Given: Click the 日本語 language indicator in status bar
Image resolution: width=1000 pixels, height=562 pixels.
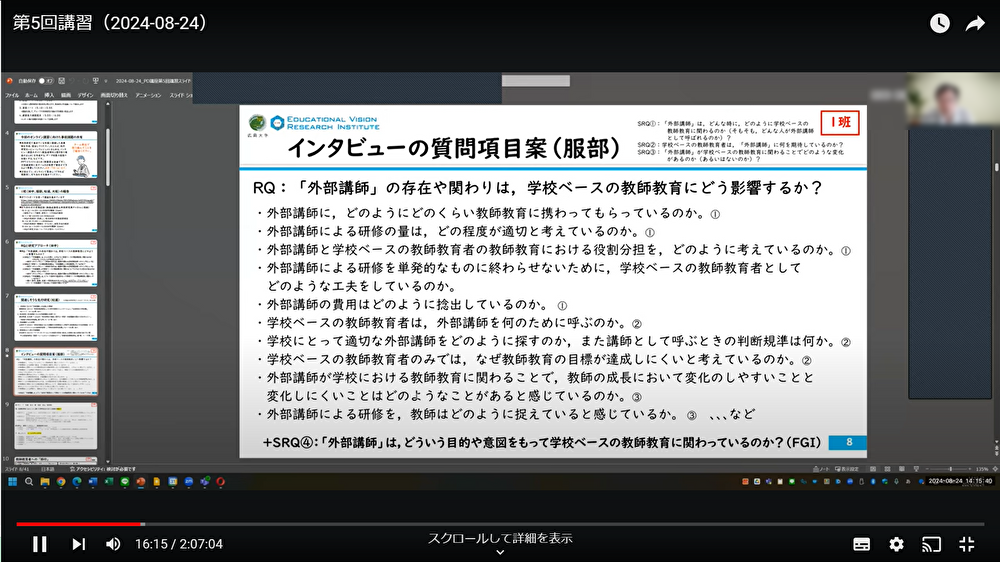Looking at the screenshot, I should pyautogui.click(x=47, y=470).
